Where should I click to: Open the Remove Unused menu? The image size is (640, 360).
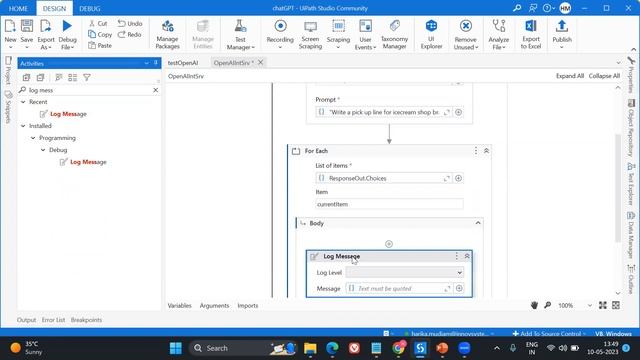(x=466, y=34)
